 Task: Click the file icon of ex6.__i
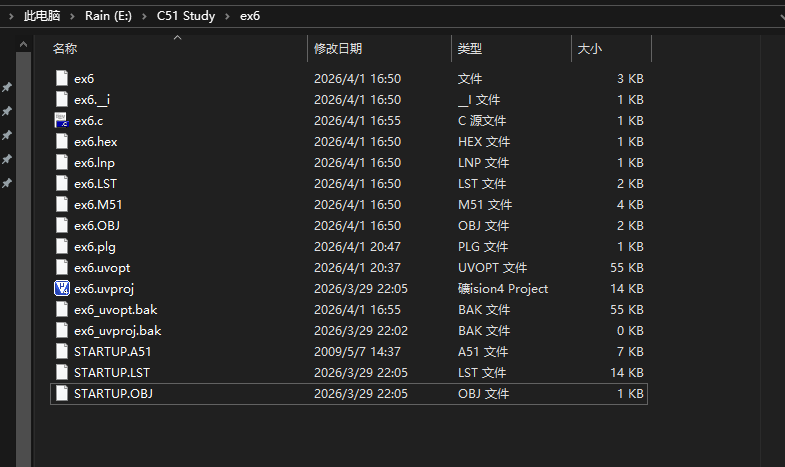coord(62,99)
